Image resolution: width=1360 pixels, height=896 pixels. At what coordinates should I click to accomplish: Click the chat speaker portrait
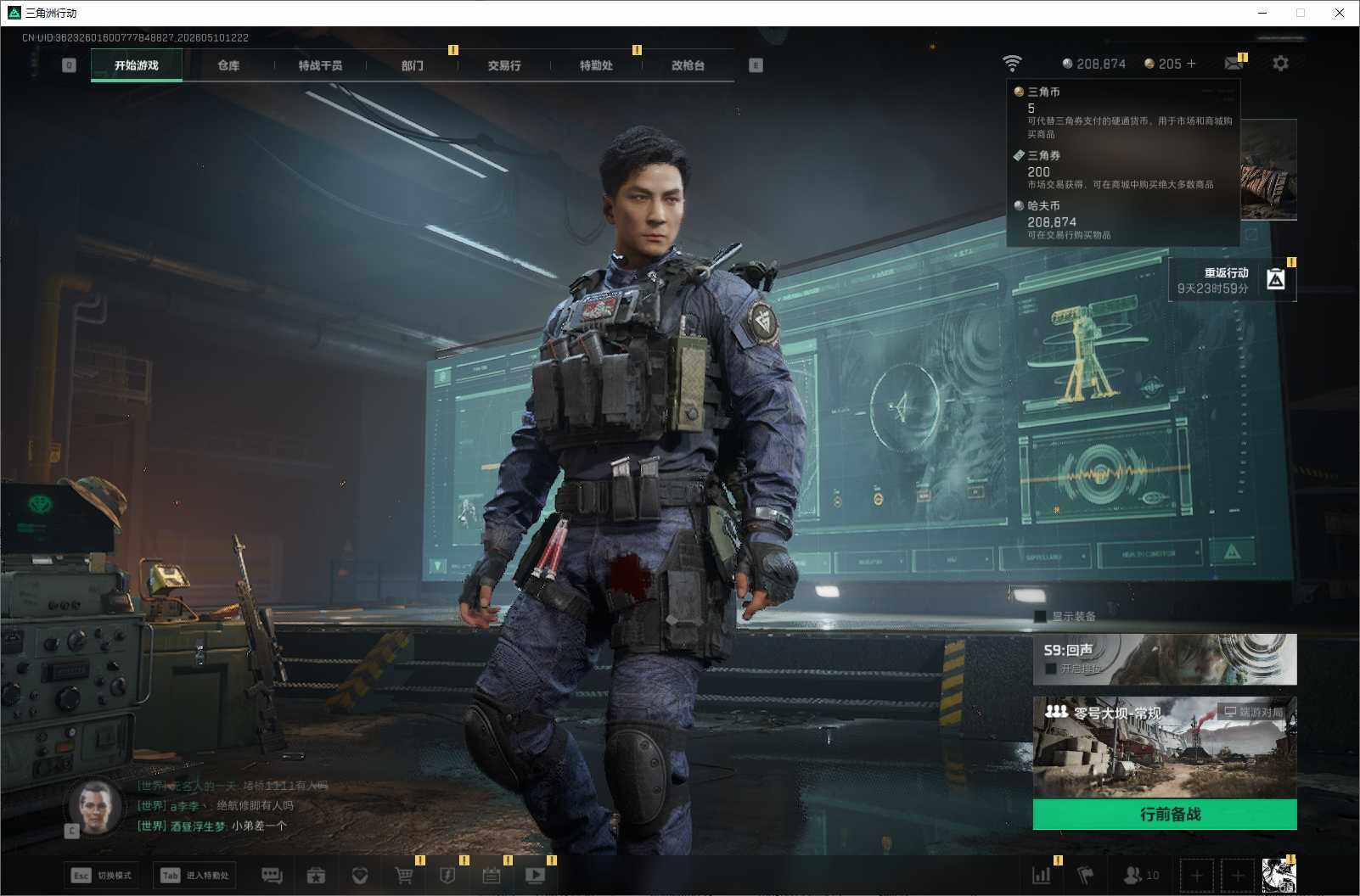tap(95, 806)
